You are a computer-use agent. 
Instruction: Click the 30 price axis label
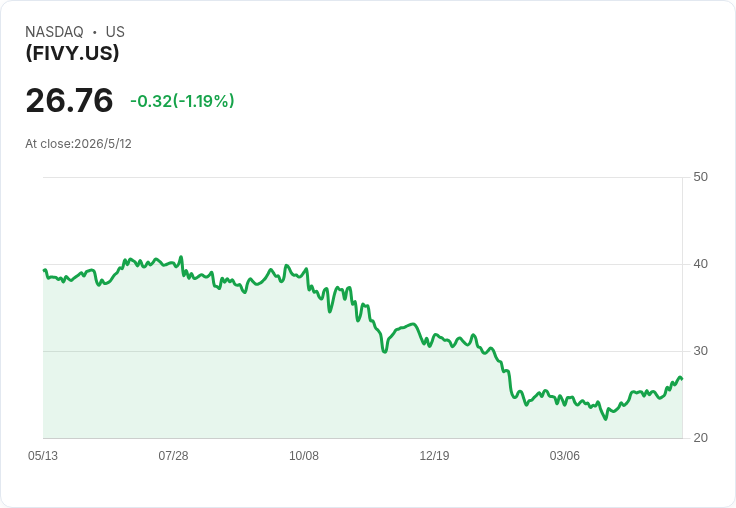tap(700, 351)
